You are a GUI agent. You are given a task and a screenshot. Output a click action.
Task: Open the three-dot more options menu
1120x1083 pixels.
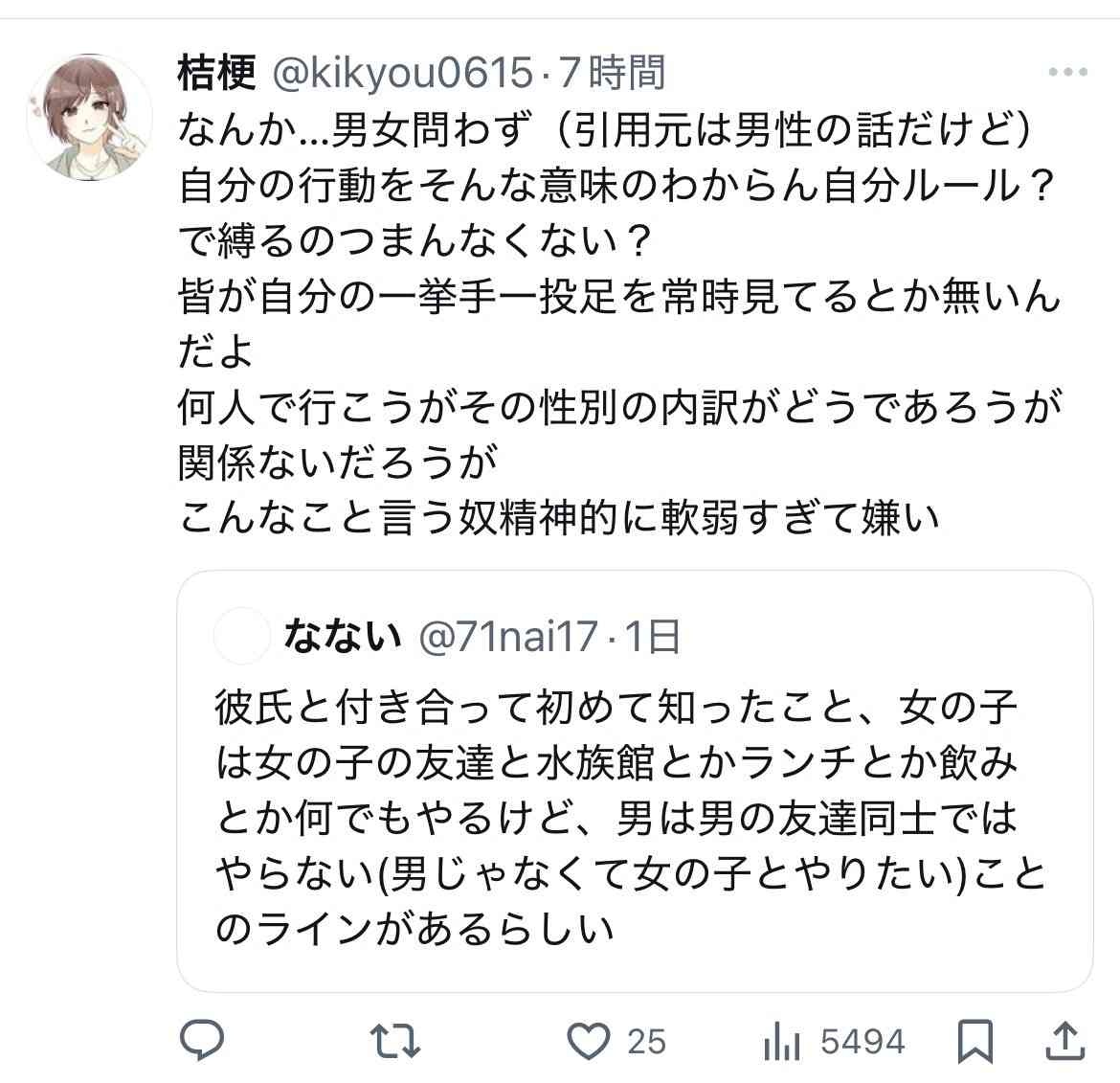click(1067, 73)
